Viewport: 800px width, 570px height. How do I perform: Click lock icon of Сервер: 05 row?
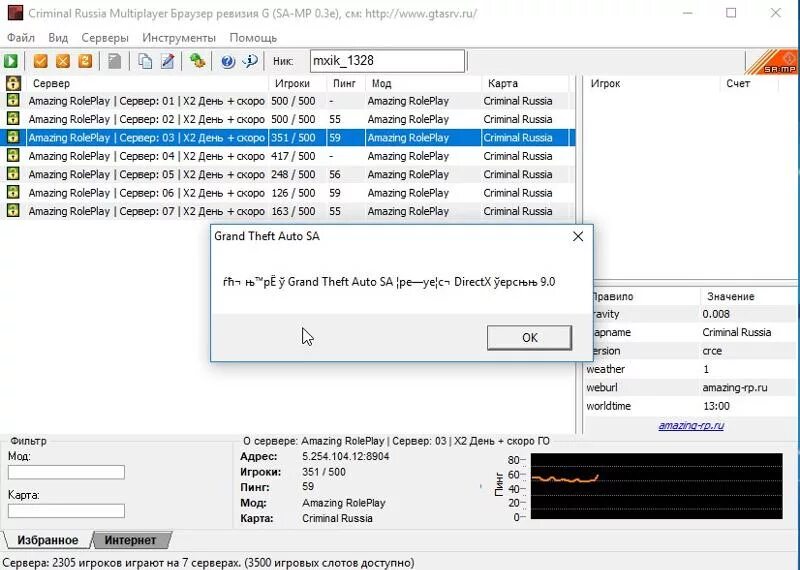[13, 174]
